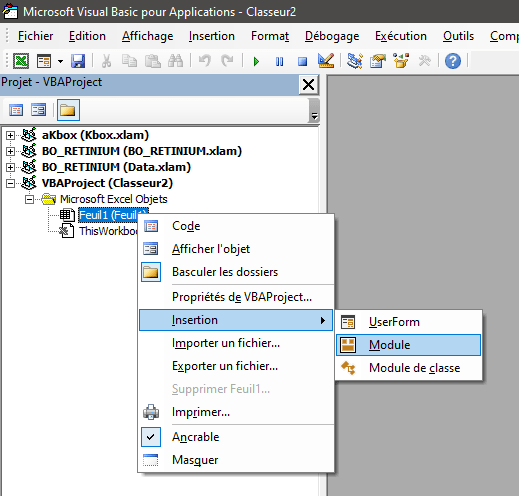The image size is (519, 496).
Task: Open the Exécution menu
Action: [401, 36]
